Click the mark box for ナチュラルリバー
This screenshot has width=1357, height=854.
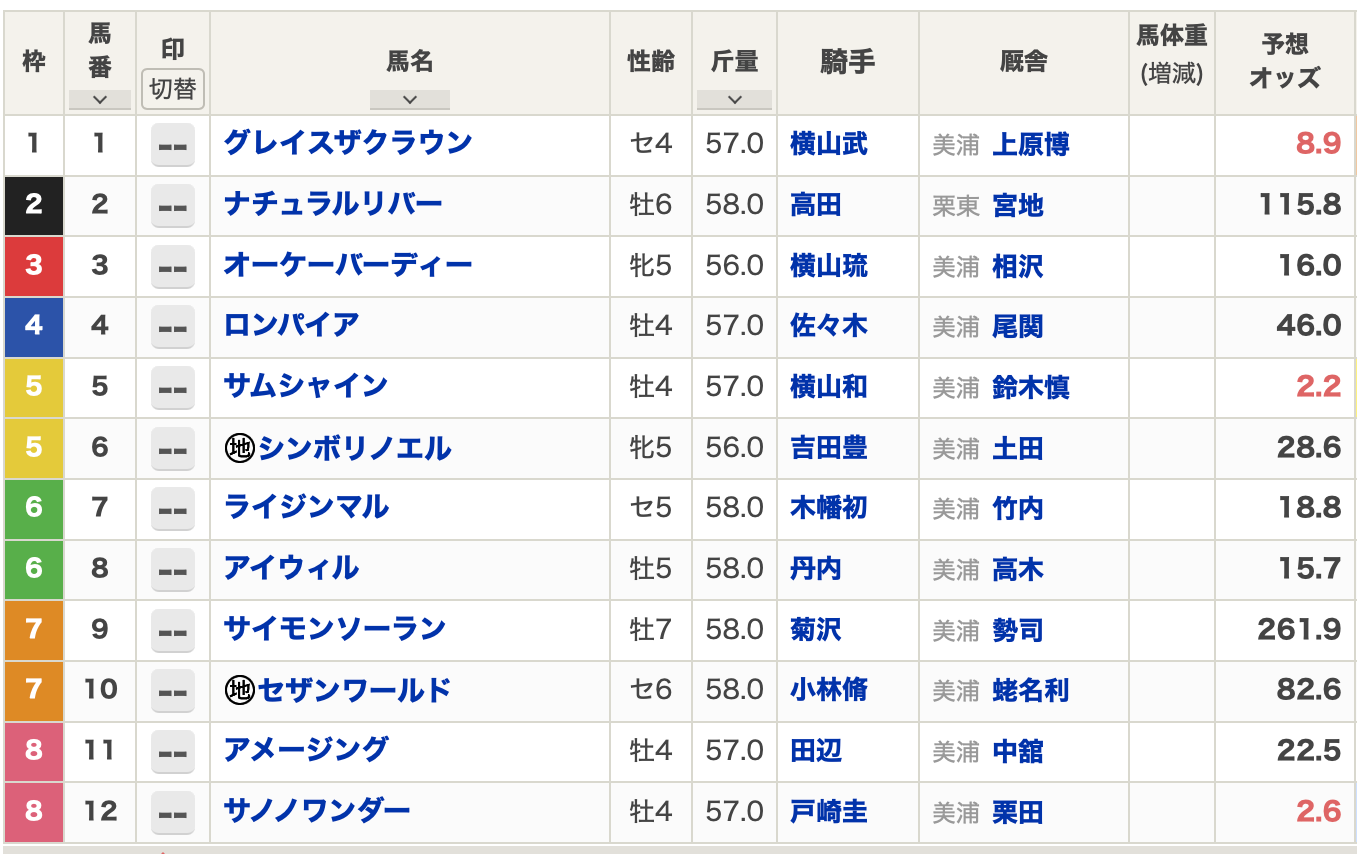pyautogui.click(x=173, y=206)
